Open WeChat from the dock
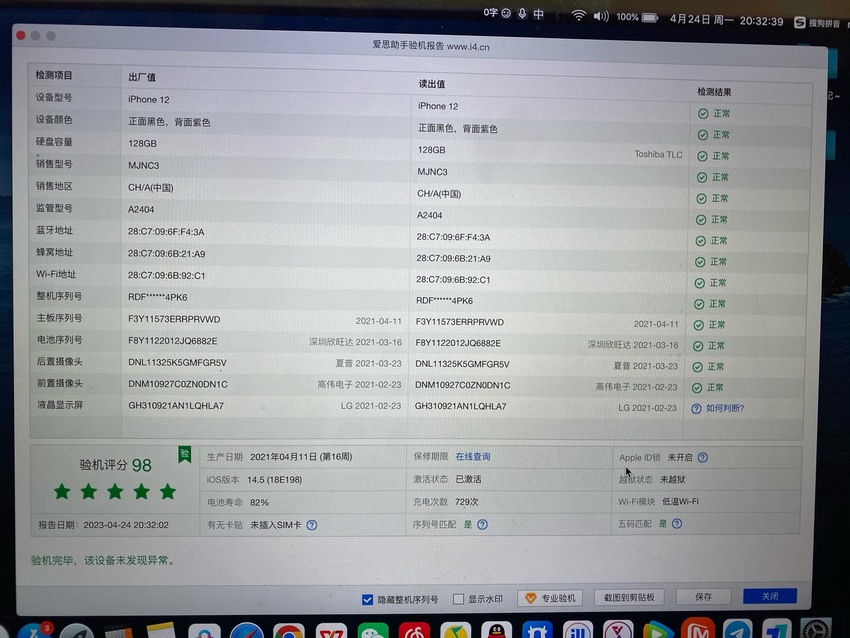 click(x=373, y=631)
